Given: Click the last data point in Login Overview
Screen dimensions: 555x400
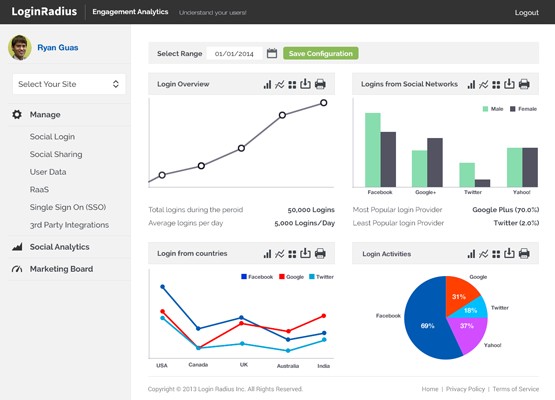Looking at the screenshot, I should [324, 103].
